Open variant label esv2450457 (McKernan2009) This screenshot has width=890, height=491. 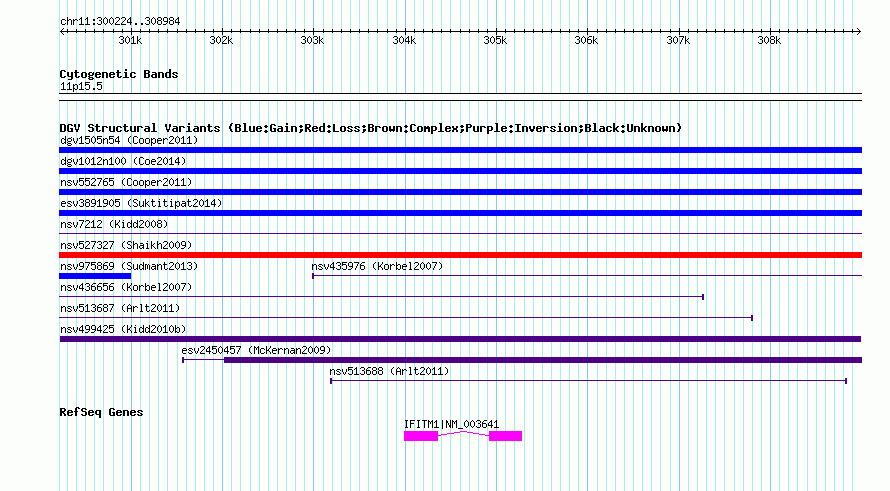click(x=256, y=350)
